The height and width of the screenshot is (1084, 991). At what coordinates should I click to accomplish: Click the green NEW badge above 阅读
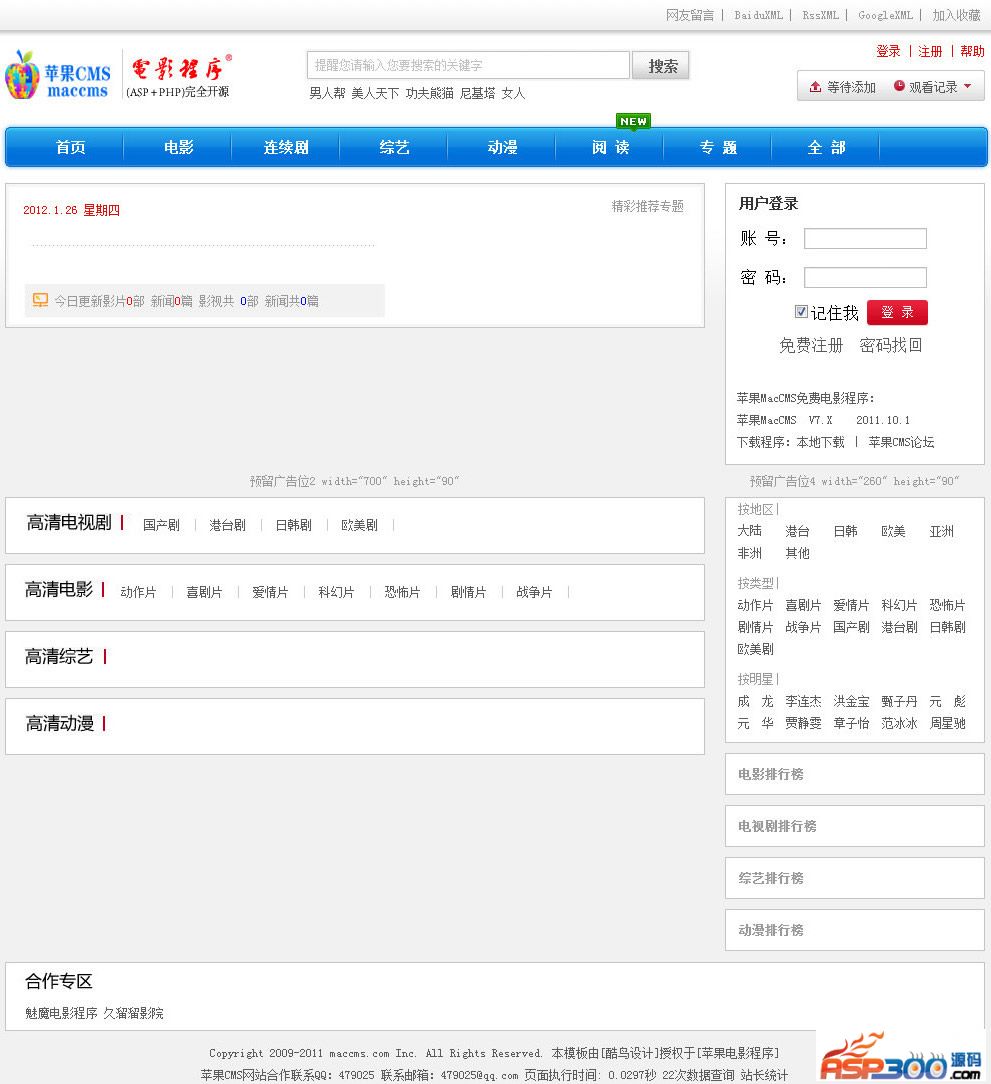[633, 121]
